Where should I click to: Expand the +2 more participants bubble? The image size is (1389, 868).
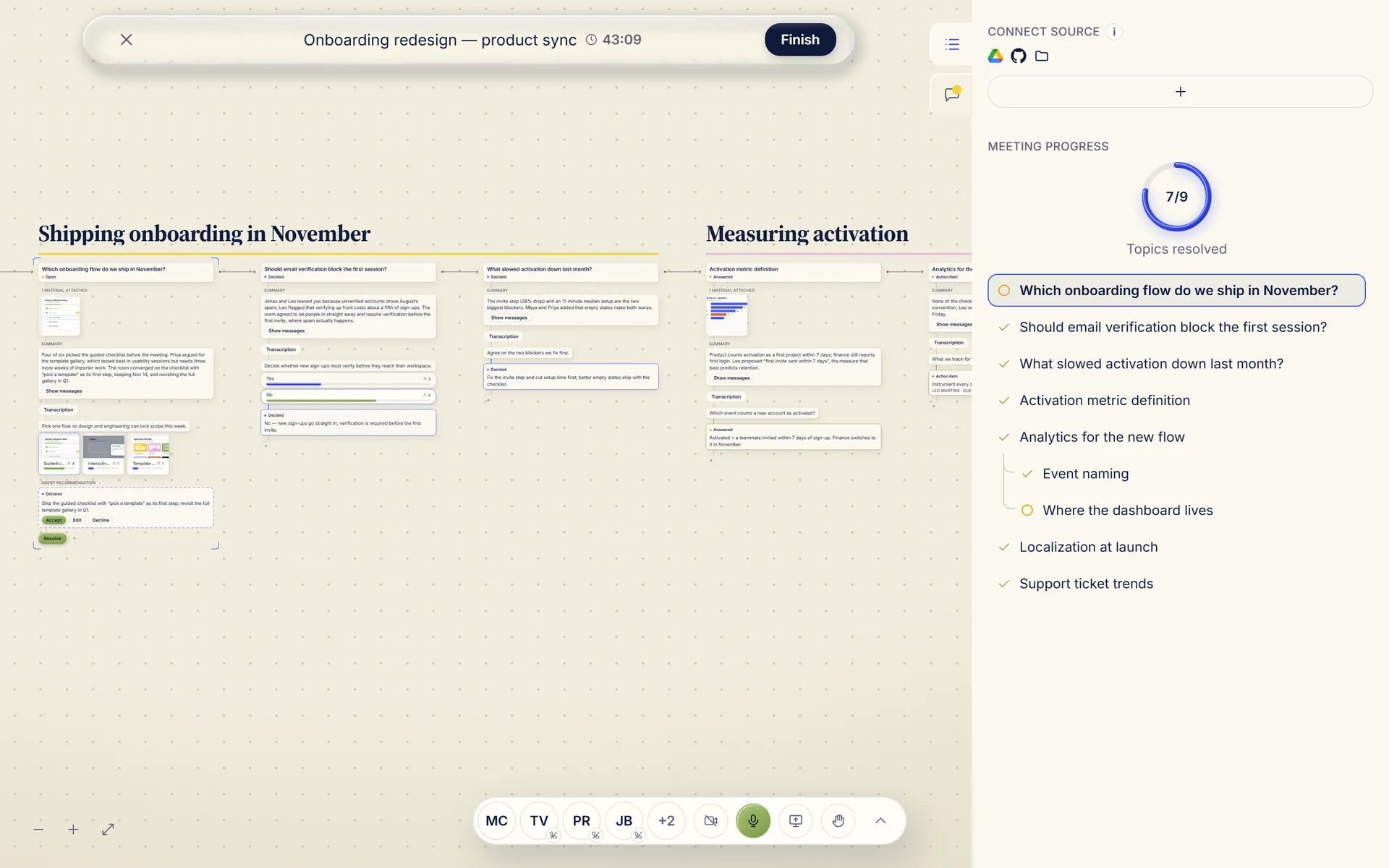click(x=666, y=821)
